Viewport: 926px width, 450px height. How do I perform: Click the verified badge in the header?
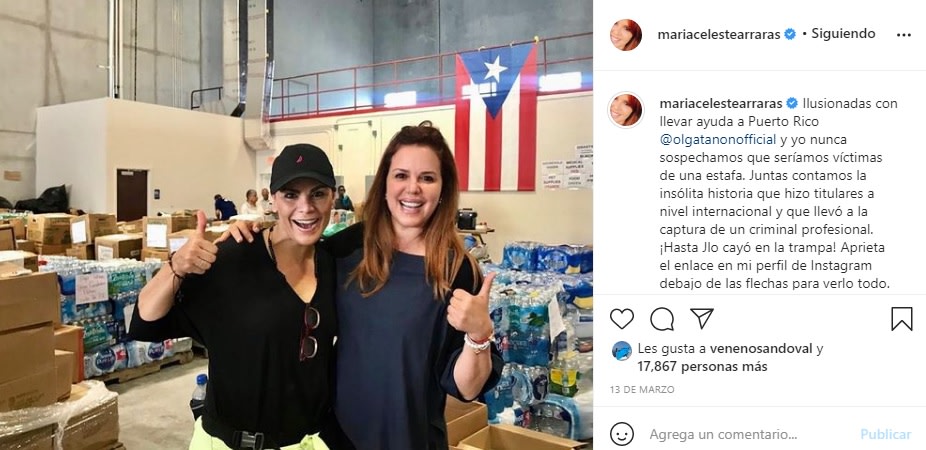(x=790, y=34)
